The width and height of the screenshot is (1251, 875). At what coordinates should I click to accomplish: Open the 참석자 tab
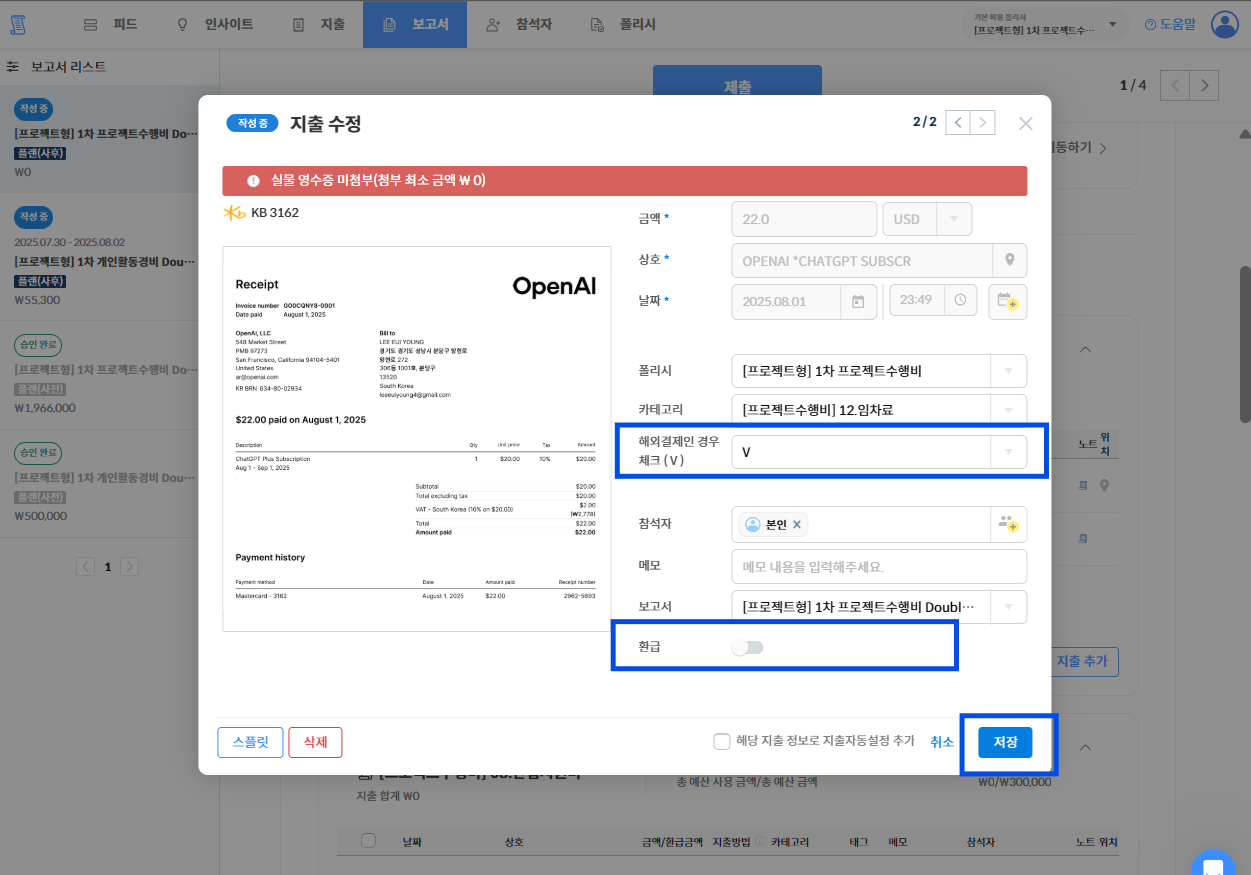point(518,24)
